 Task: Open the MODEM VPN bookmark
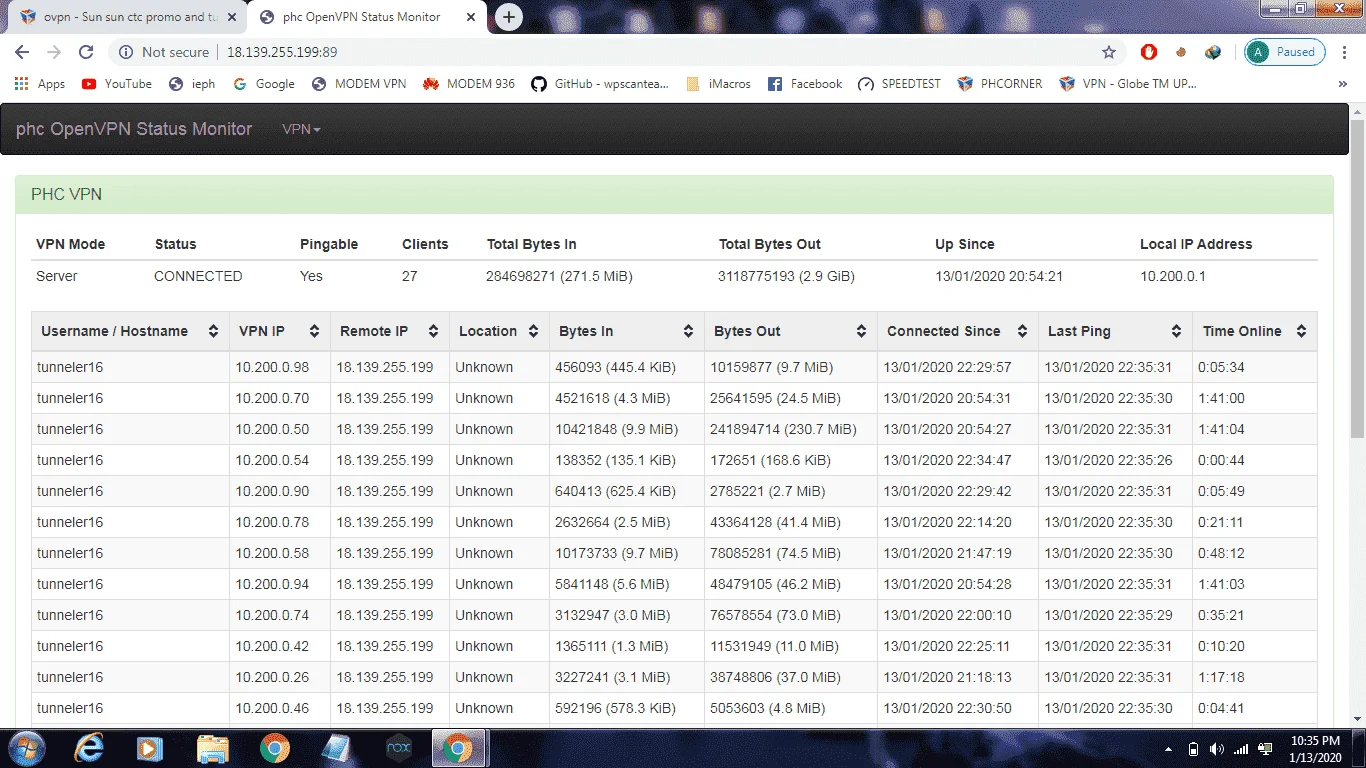(x=359, y=84)
